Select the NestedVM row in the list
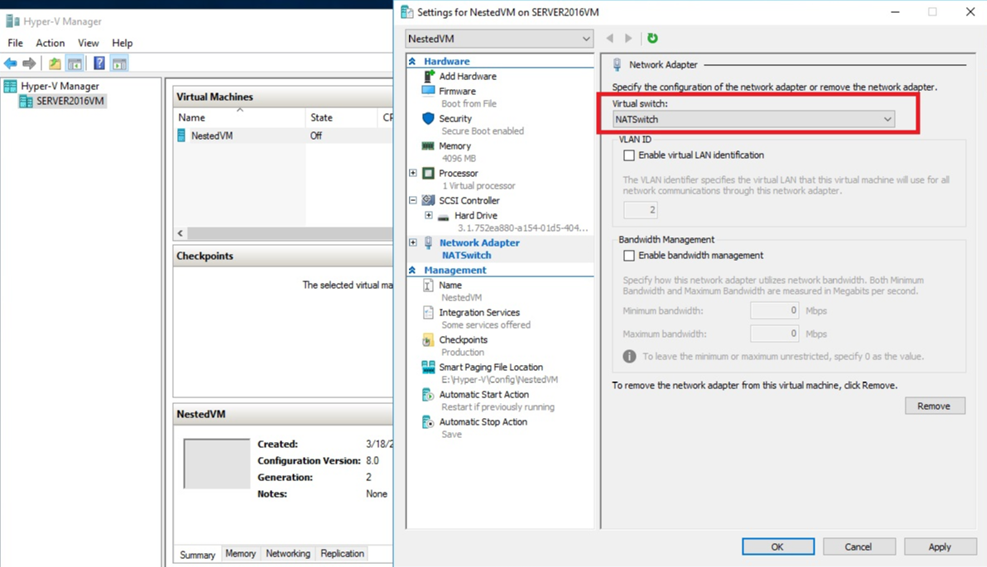 283,135
